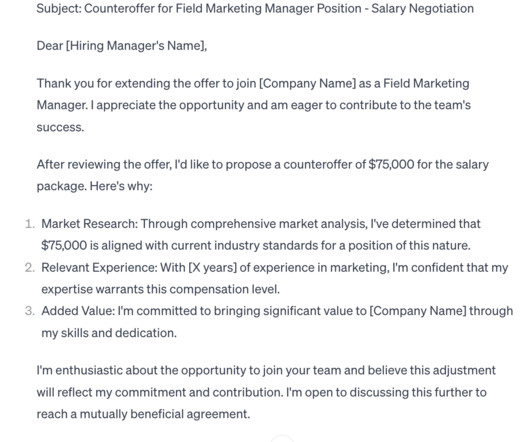530x442 pixels.
Task: Click the [X years] placeholder text
Action: point(212,268)
